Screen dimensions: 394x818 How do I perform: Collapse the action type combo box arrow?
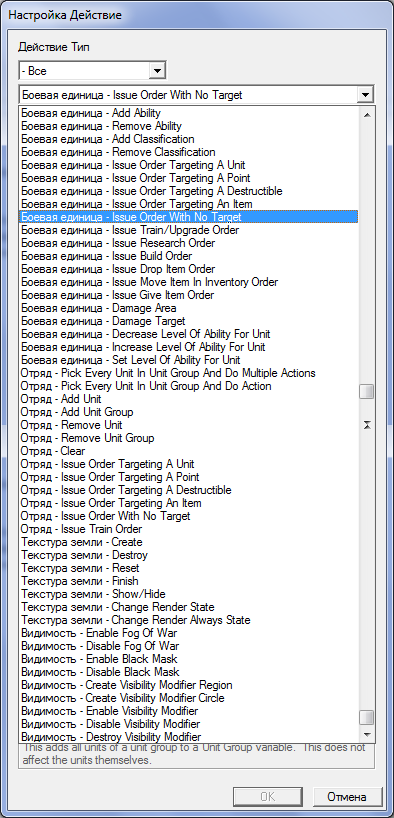pos(365,95)
